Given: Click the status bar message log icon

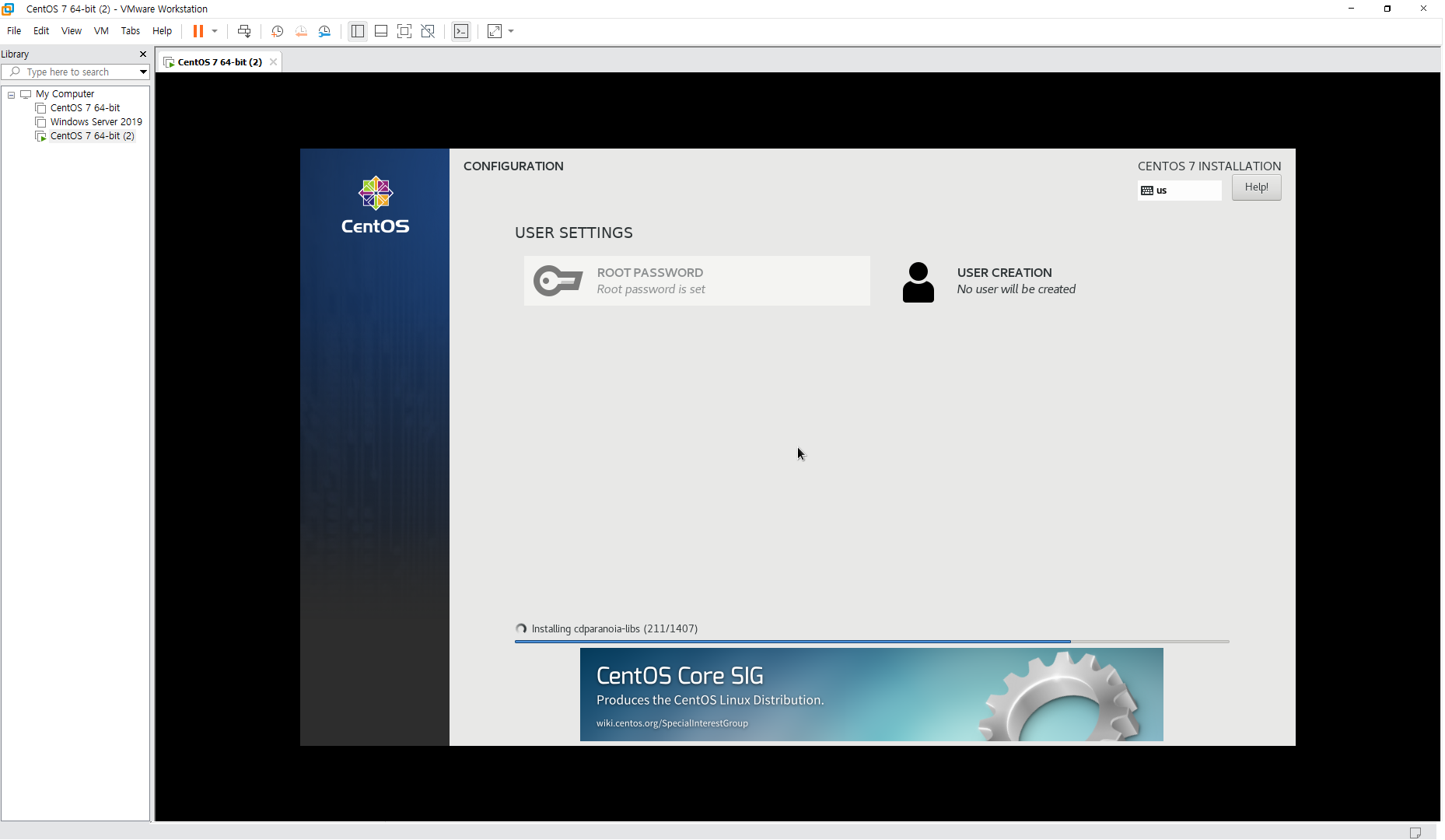Looking at the screenshot, I should point(1415,832).
